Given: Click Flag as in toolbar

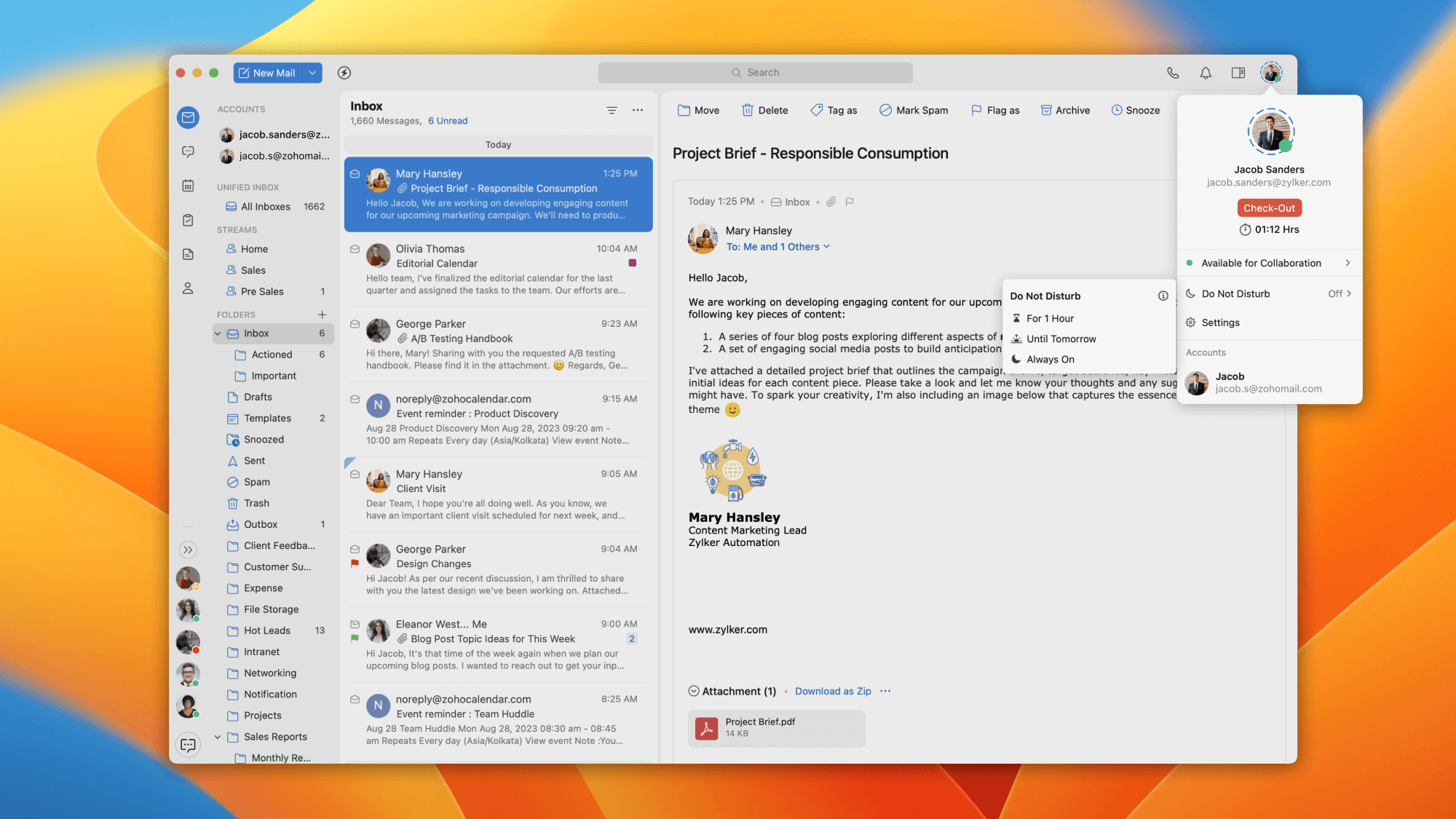Looking at the screenshot, I should coord(995,110).
